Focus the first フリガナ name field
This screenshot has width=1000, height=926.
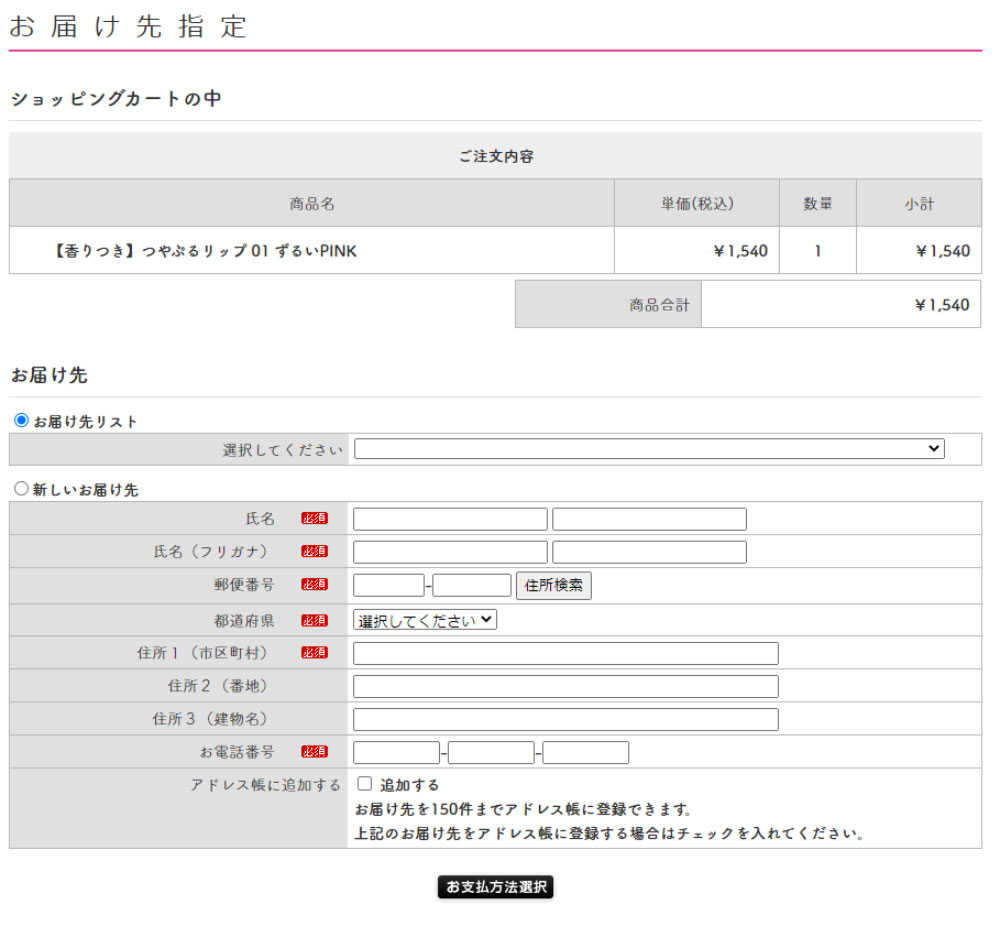point(450,552)
